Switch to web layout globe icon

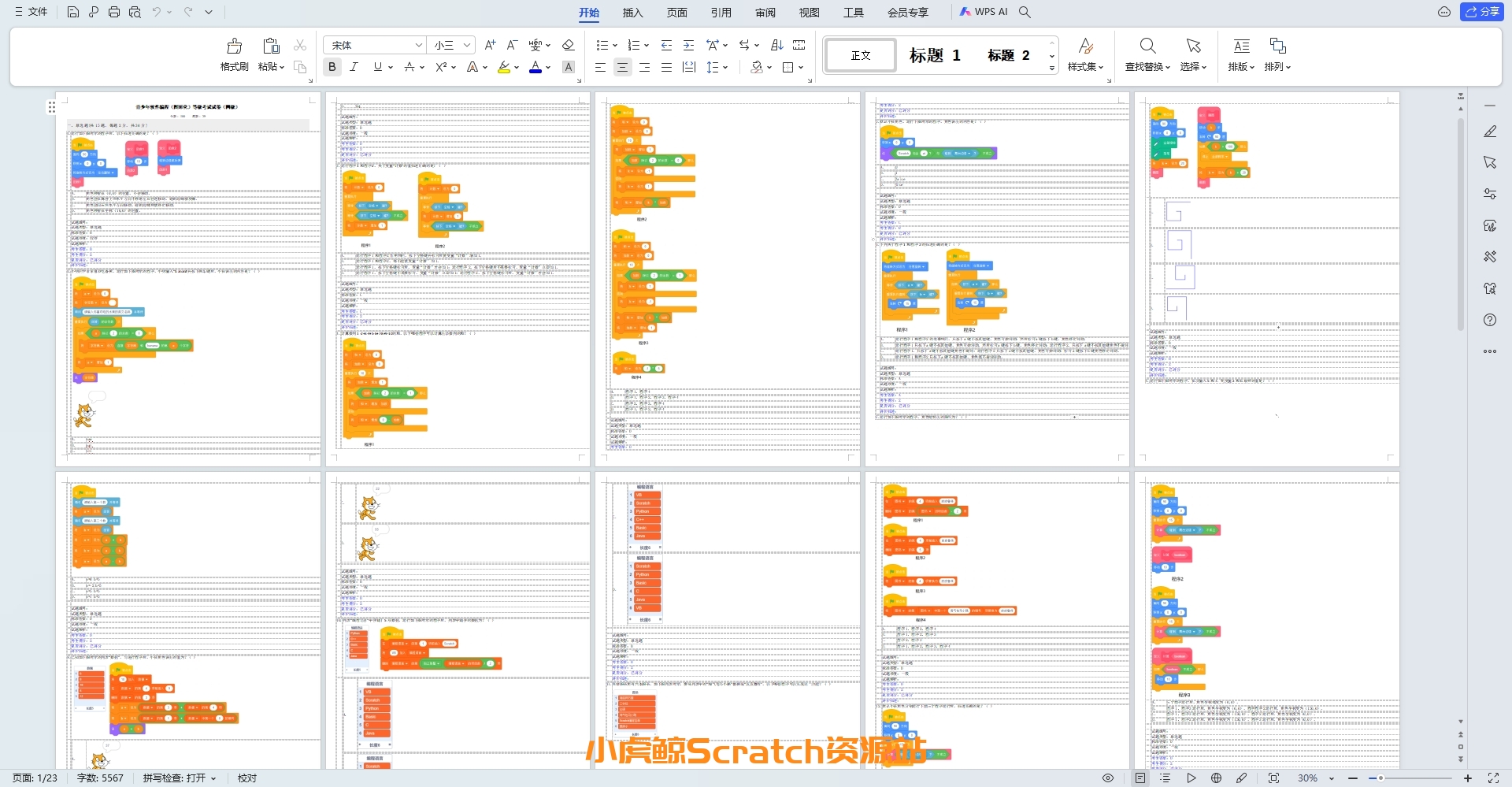[x=1216, y=778]
